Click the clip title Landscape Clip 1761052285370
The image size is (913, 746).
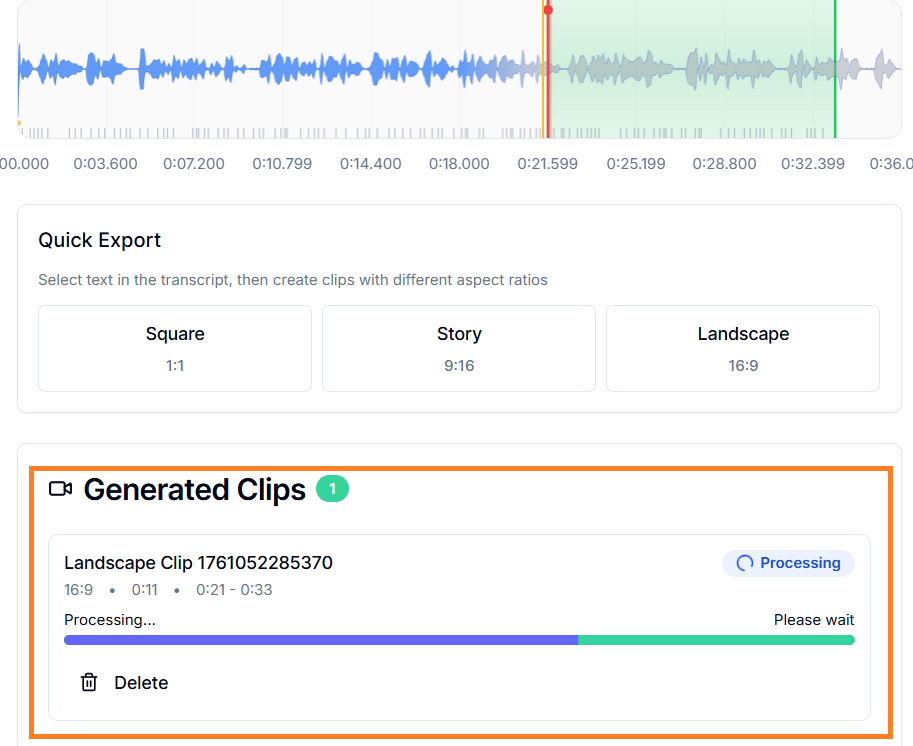tap(198, 562)
